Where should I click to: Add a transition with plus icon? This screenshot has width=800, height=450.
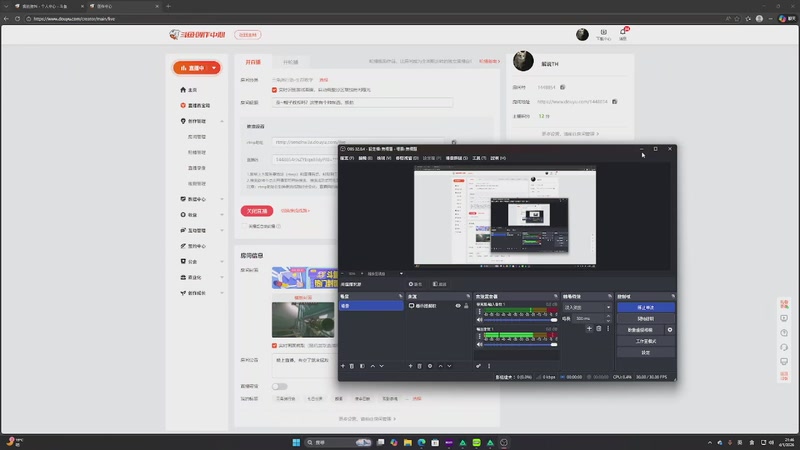tap(589, 329)
